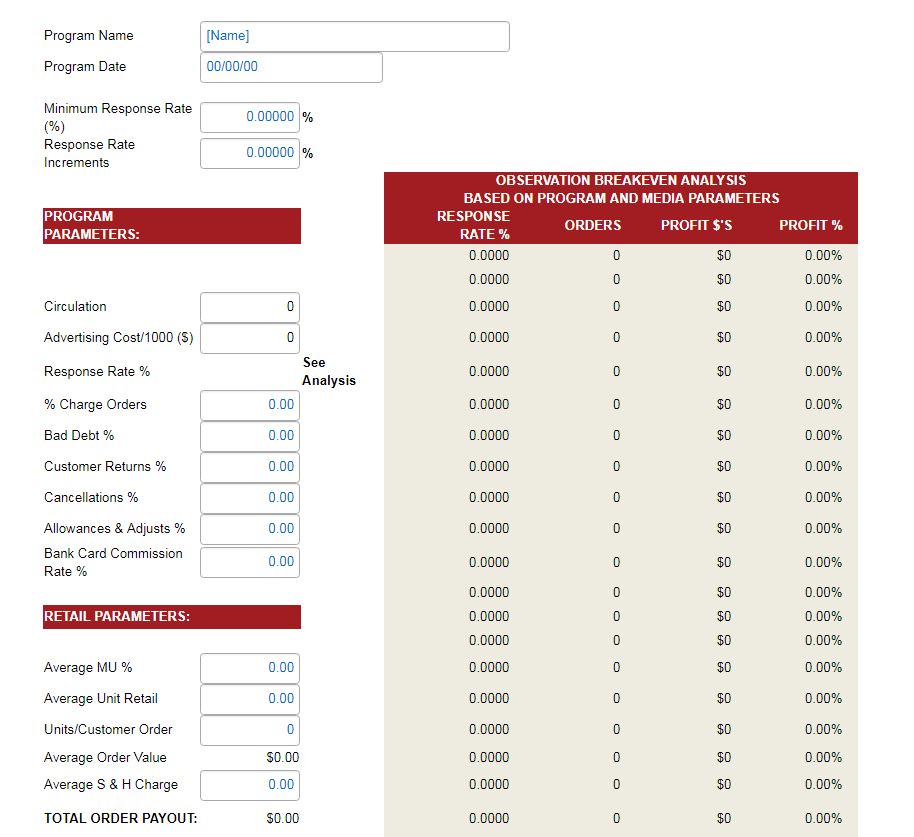Viewport: 914px width, 837px height.
Task: Click the PROFIT $'S column header
Action: [696, 225]
